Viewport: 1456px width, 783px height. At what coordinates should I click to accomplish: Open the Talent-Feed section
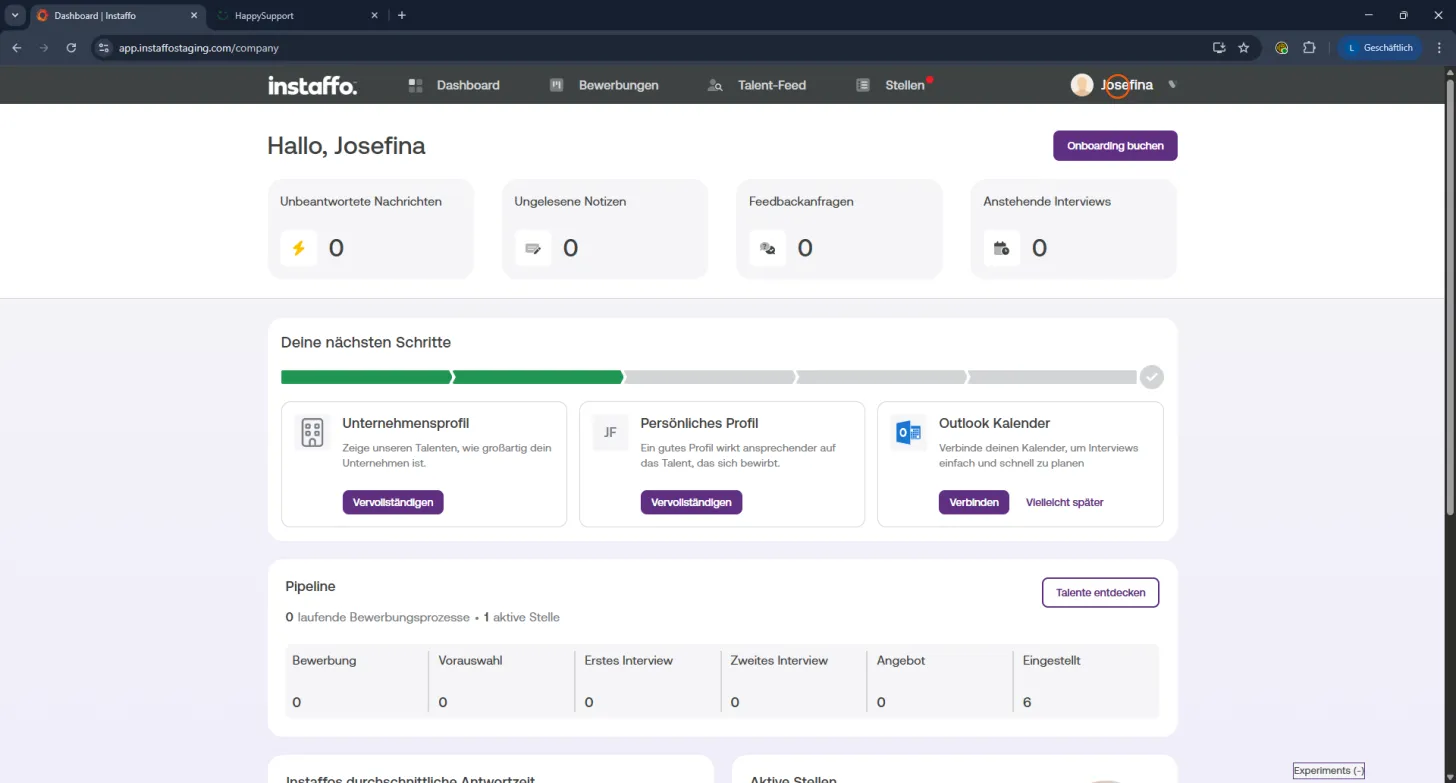[x=756, y=85]
